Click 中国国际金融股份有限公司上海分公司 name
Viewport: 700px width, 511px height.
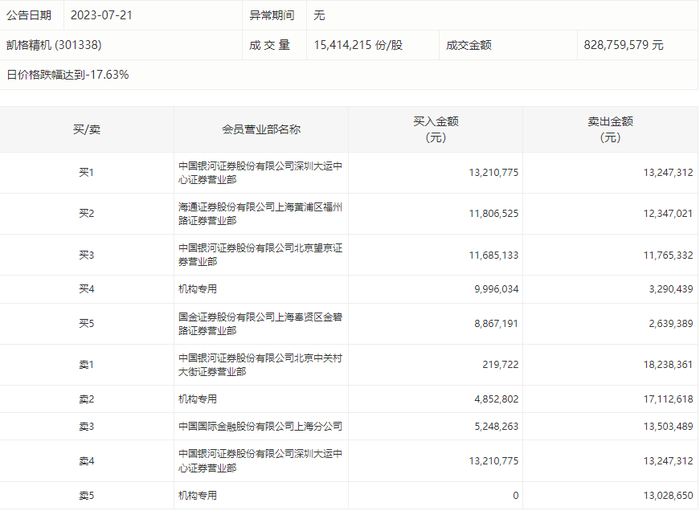pos(260,427)
